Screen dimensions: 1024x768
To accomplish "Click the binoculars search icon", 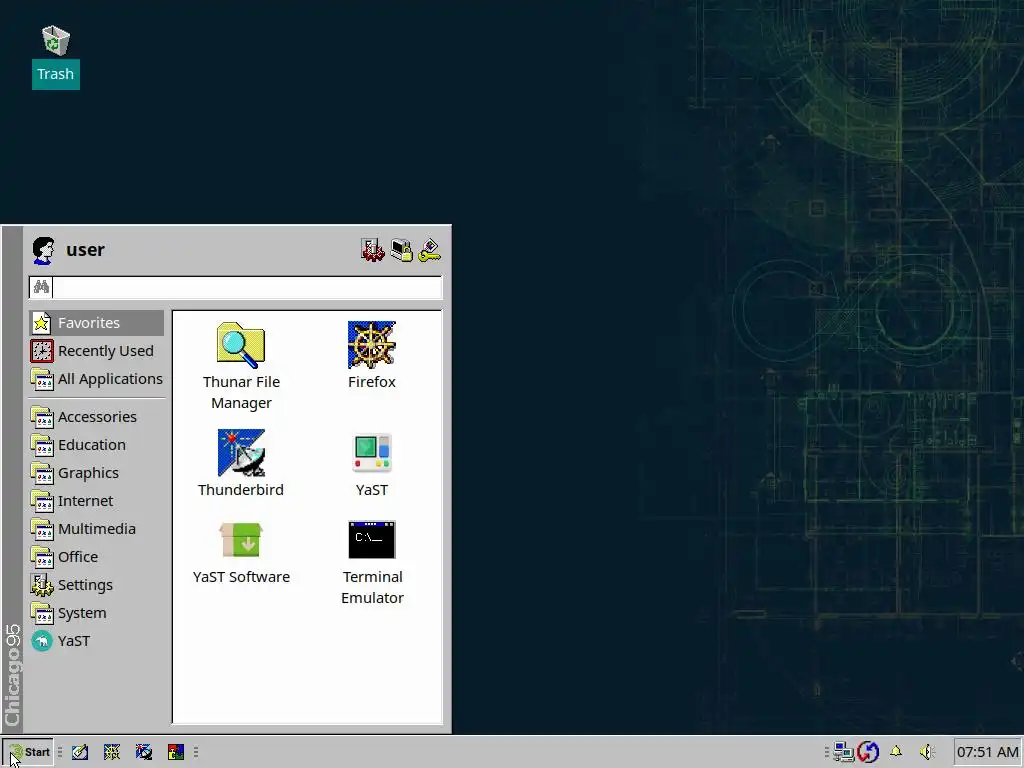I will tap(41, 287).
